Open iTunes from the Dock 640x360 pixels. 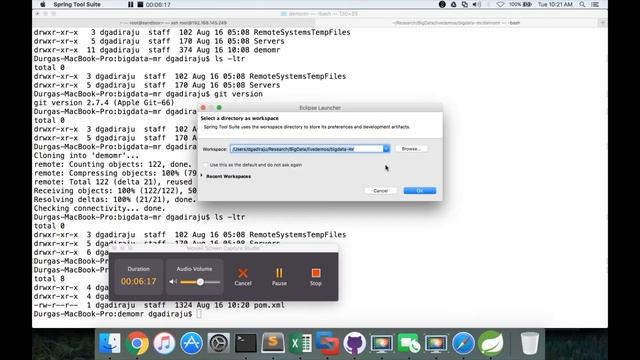click(164, 343)
